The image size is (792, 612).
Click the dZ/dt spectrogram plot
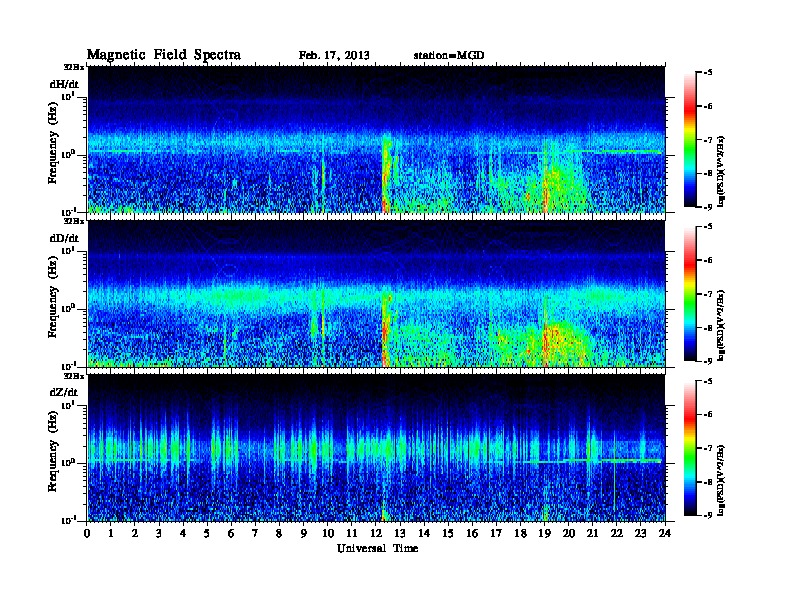click(x=376, y=448)
